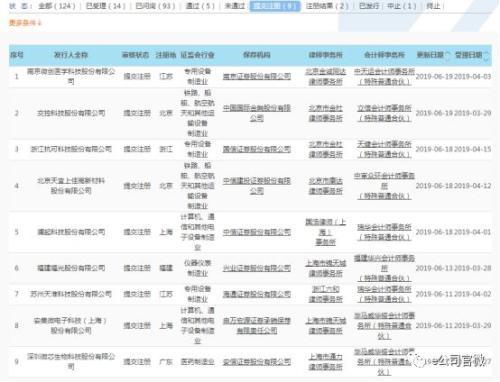
Task: Open 南京证券股份有限公司 sponsor link
Action: [257, 76]
